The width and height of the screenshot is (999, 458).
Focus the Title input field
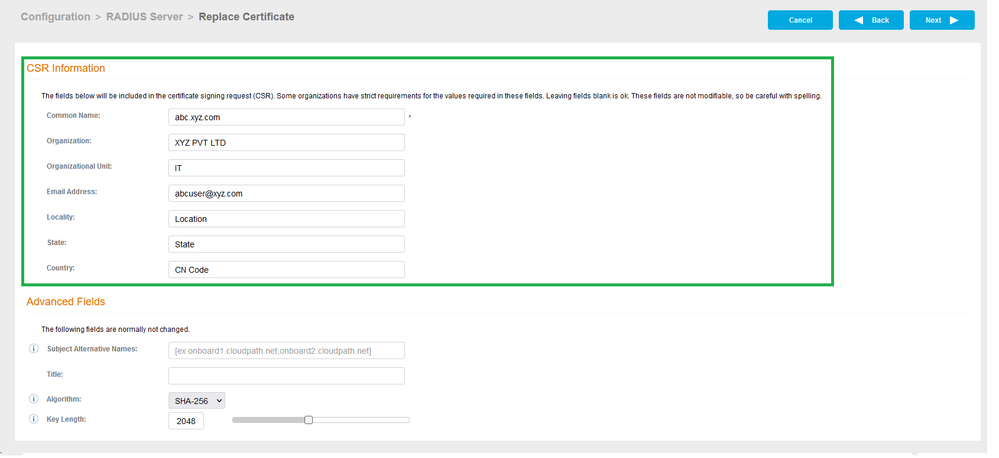click(x=286, y=375)
